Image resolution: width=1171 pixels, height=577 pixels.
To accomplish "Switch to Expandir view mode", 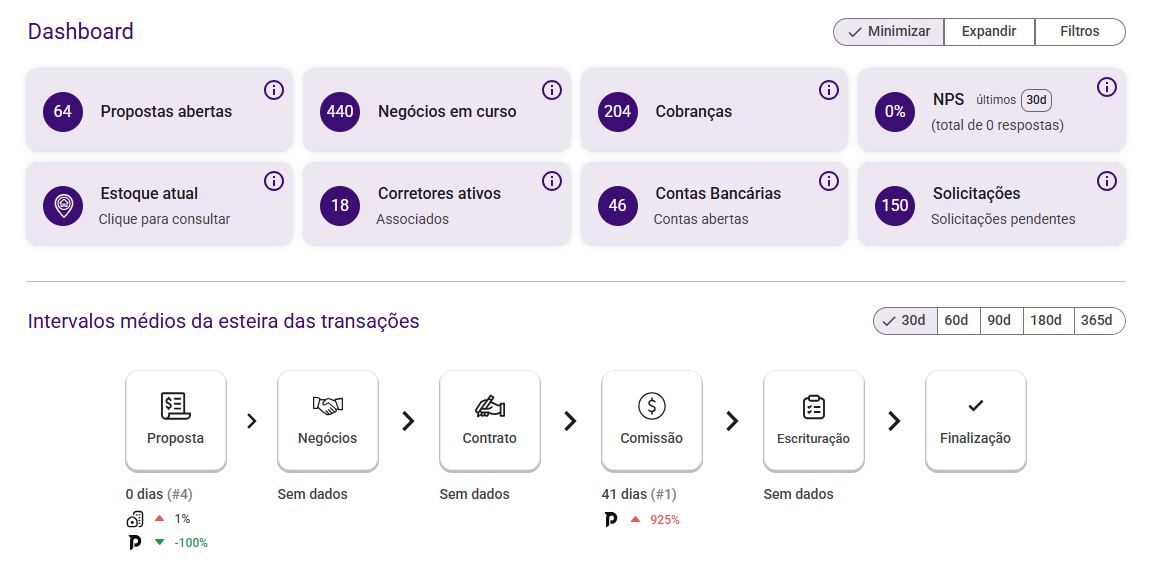I will pos(989,32).
